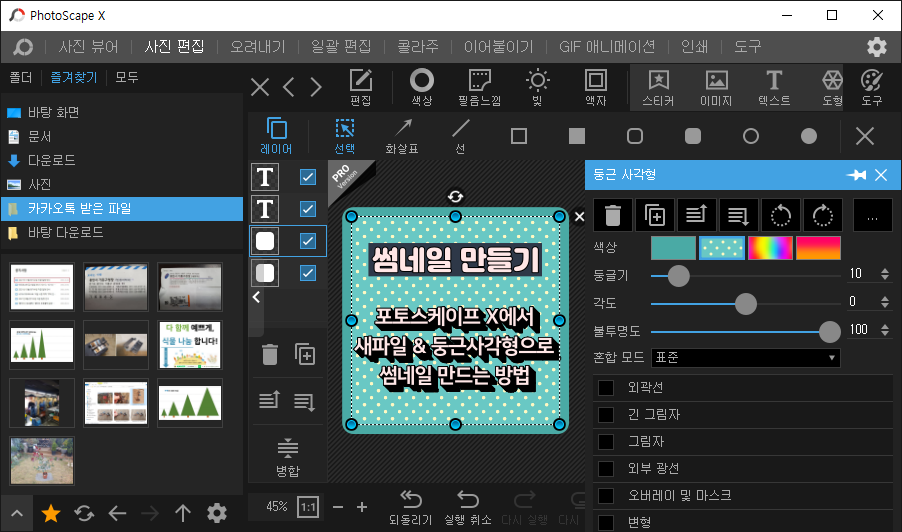Click the 실행 취소 (Undo) button
Image resolution: width=902 pixels, height=532 pixels.
coord(468,507)
